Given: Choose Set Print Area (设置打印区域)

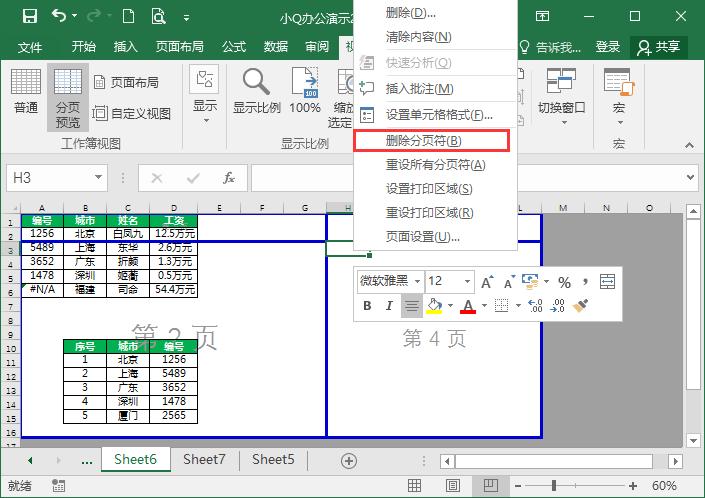Looking at the screenshot, I should [435, 189].
